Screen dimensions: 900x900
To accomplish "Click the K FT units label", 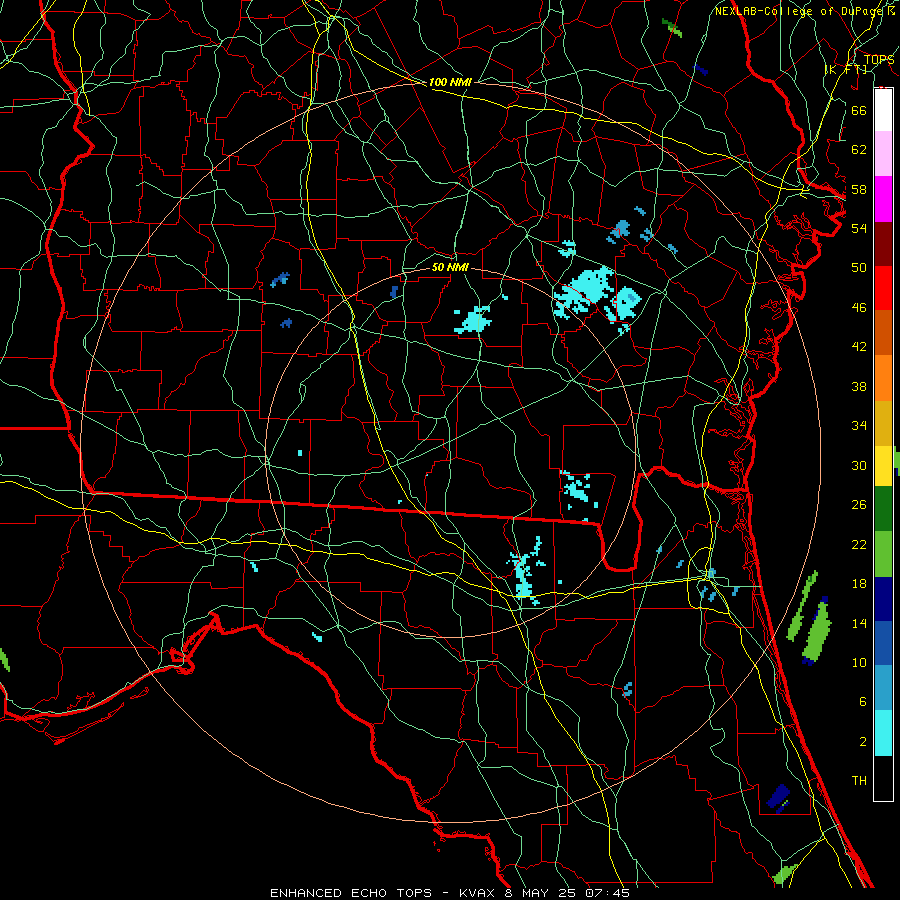I will (846, 70).
